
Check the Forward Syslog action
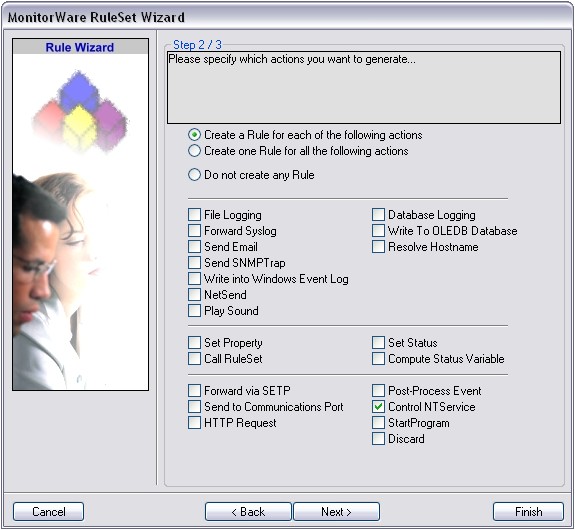pyautogui.click(x=194, y=230)
